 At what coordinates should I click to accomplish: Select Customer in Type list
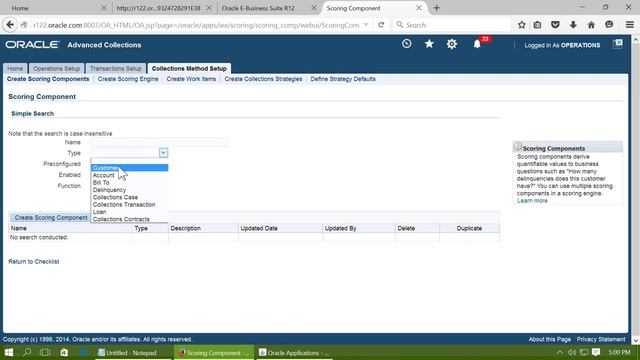(x=129, y=168)
